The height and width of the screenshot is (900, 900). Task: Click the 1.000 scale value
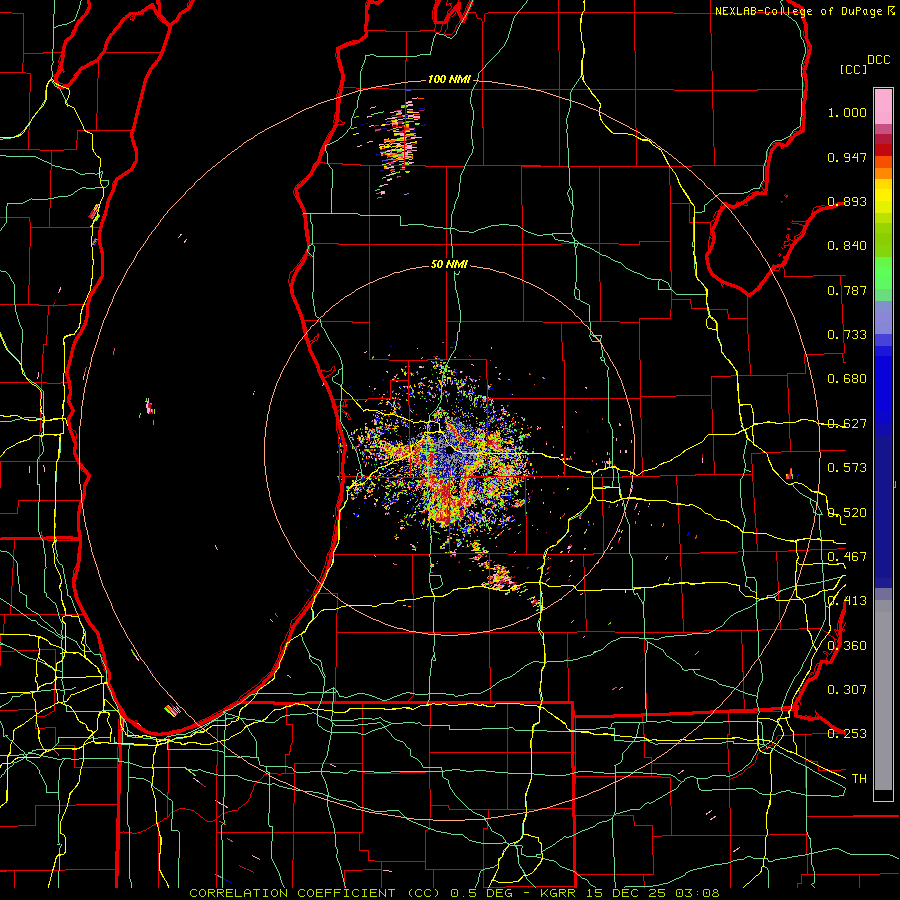click(x=847, y=112)
